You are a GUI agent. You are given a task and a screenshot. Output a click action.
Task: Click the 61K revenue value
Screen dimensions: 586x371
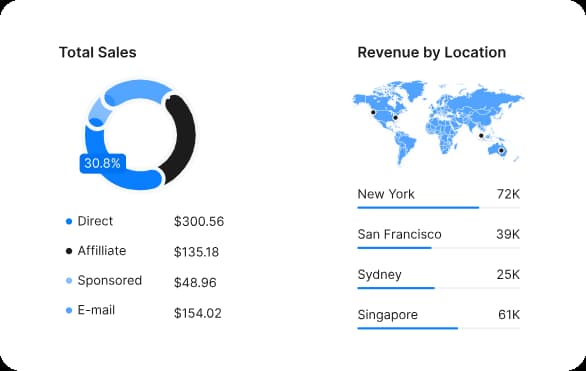pos(509,315)
